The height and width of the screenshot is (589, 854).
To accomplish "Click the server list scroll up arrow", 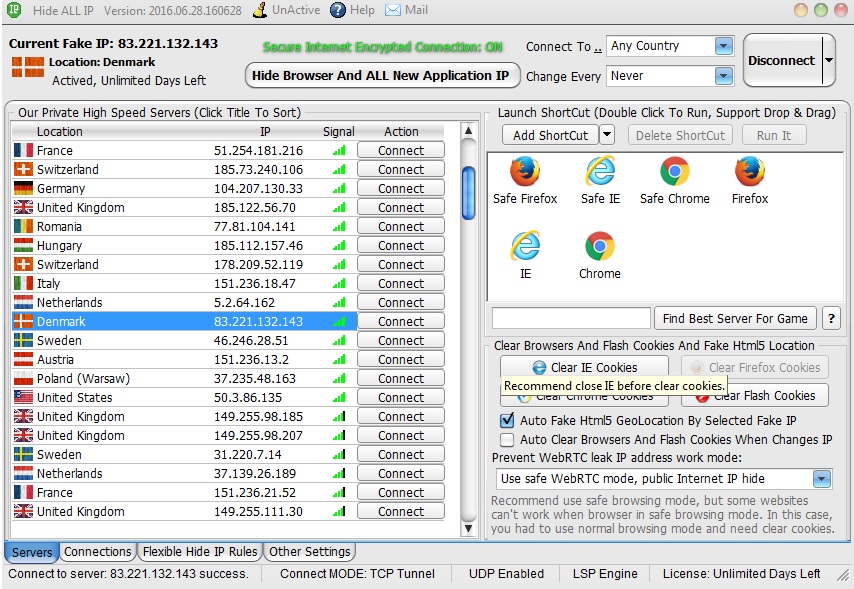I will point(468,130).
